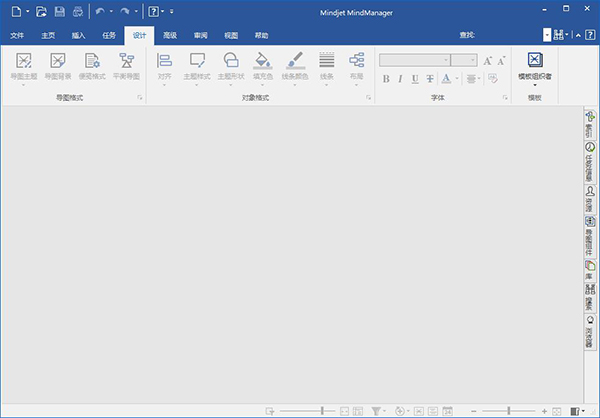Open the Undo history dropdown arrow
The height and width of the screenshot is (418, 600).
pos(111,11)
